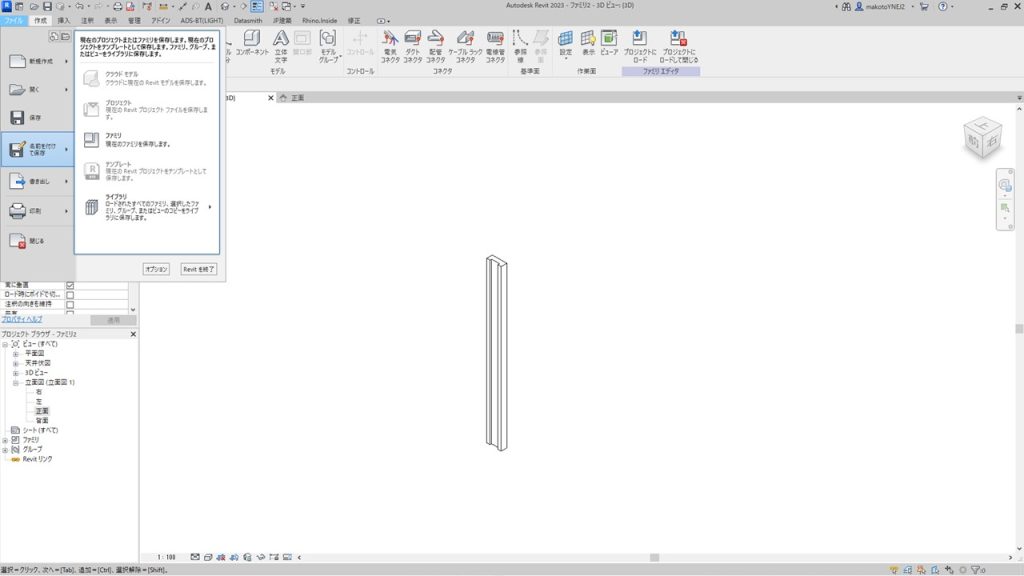Expand the ファミリ (Families) tree node
Screen dimensions: 1024x576
pyautogui.click(x=5, y=440)
